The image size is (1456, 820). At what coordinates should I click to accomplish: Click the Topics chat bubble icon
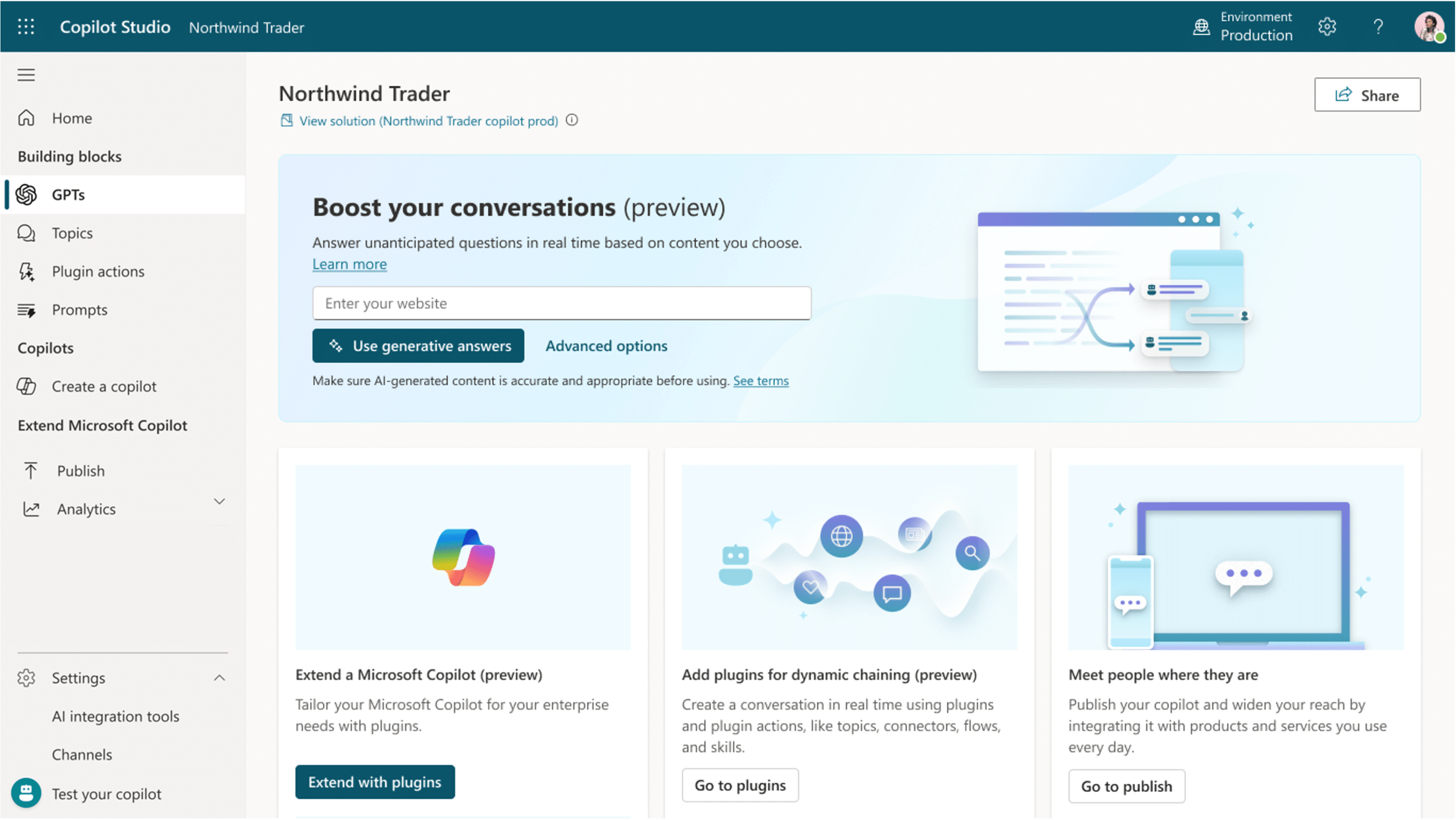26,233
